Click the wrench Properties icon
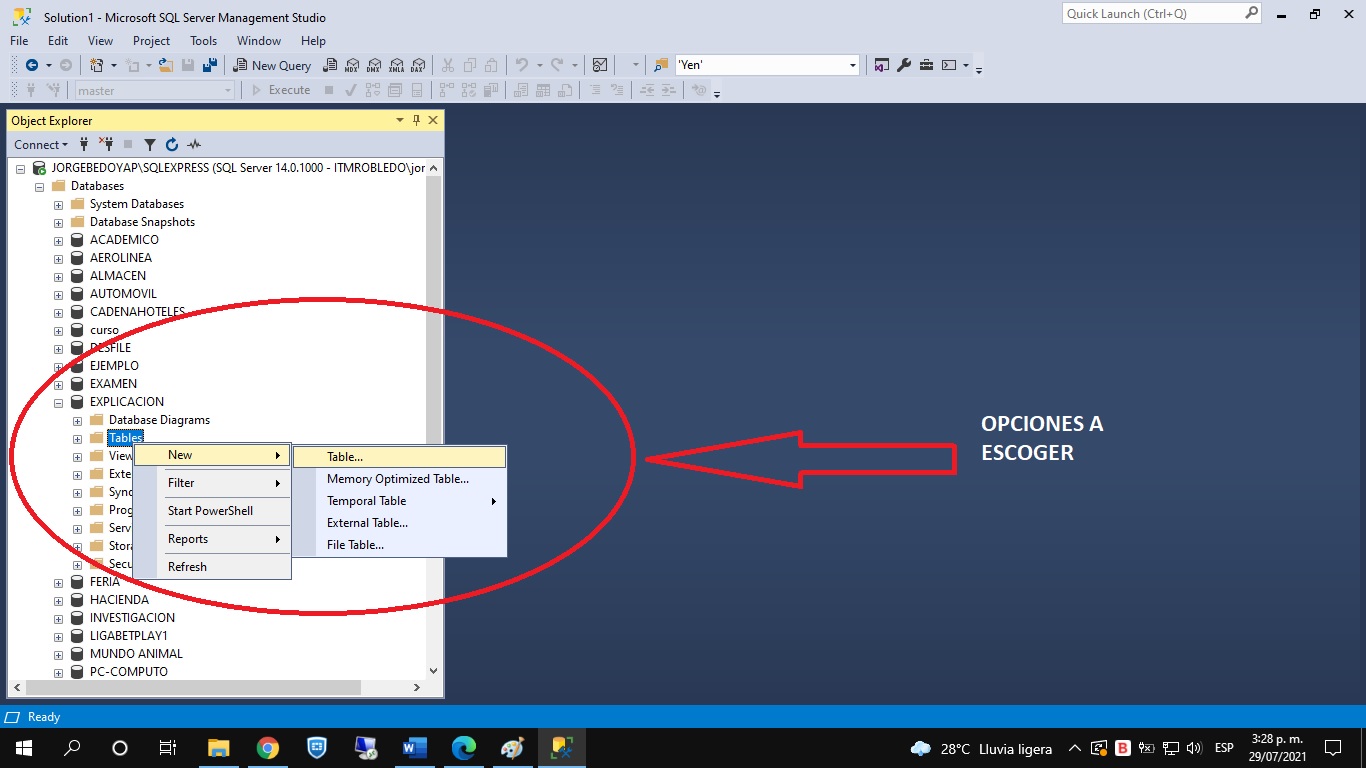 (x=904, y=65)
